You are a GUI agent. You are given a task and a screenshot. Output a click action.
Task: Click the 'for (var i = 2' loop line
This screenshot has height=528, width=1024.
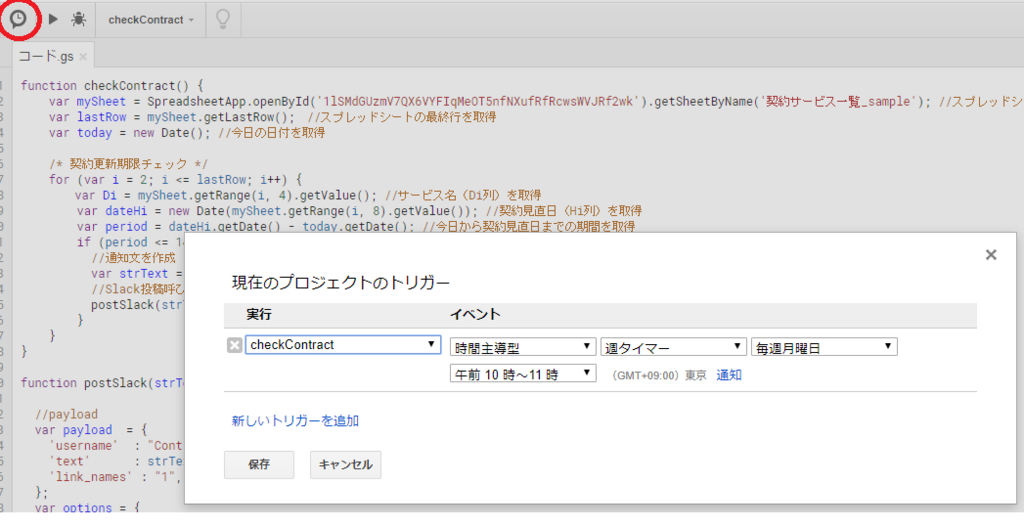coord(175,179)
